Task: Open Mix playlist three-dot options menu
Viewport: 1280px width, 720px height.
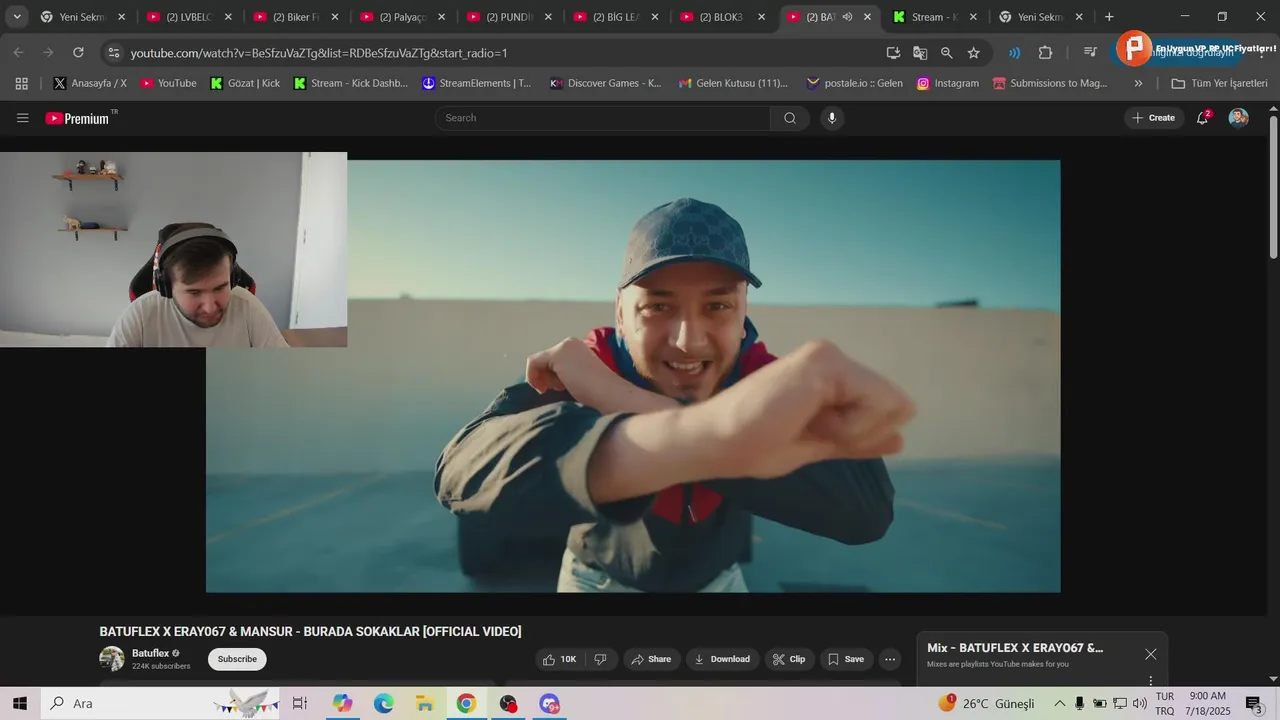Action: (1151, 680)
